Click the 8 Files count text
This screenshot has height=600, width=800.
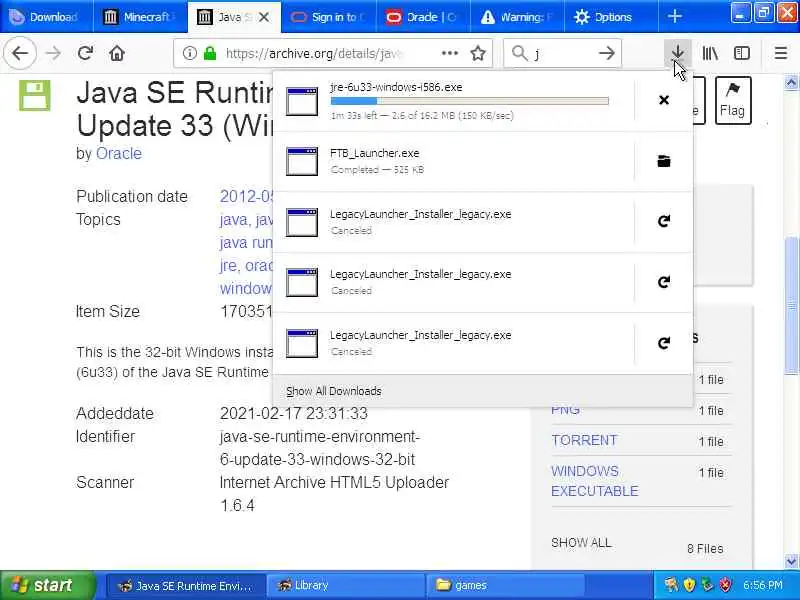click(x=705, y=548)
